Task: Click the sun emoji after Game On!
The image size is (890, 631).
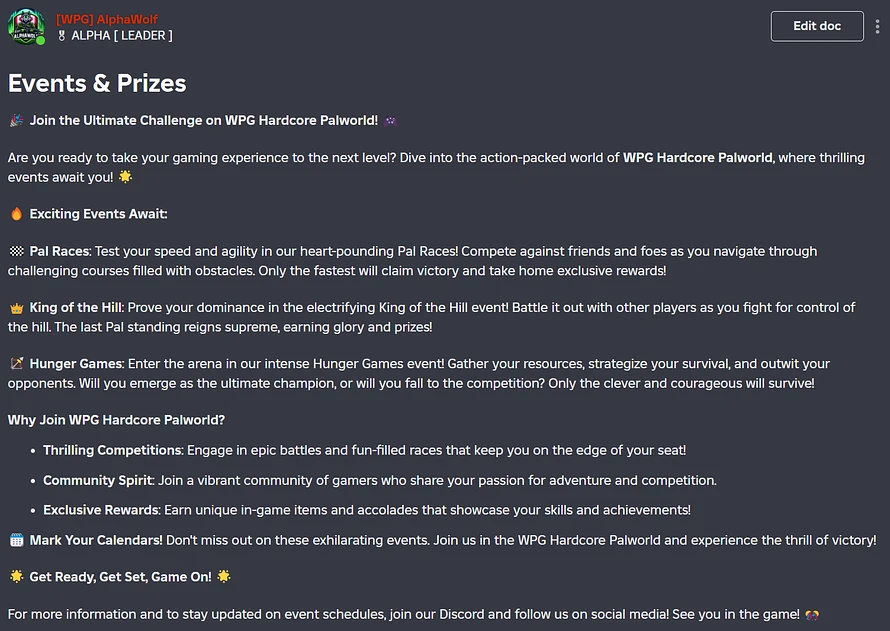Action: [x=224, y=577]
